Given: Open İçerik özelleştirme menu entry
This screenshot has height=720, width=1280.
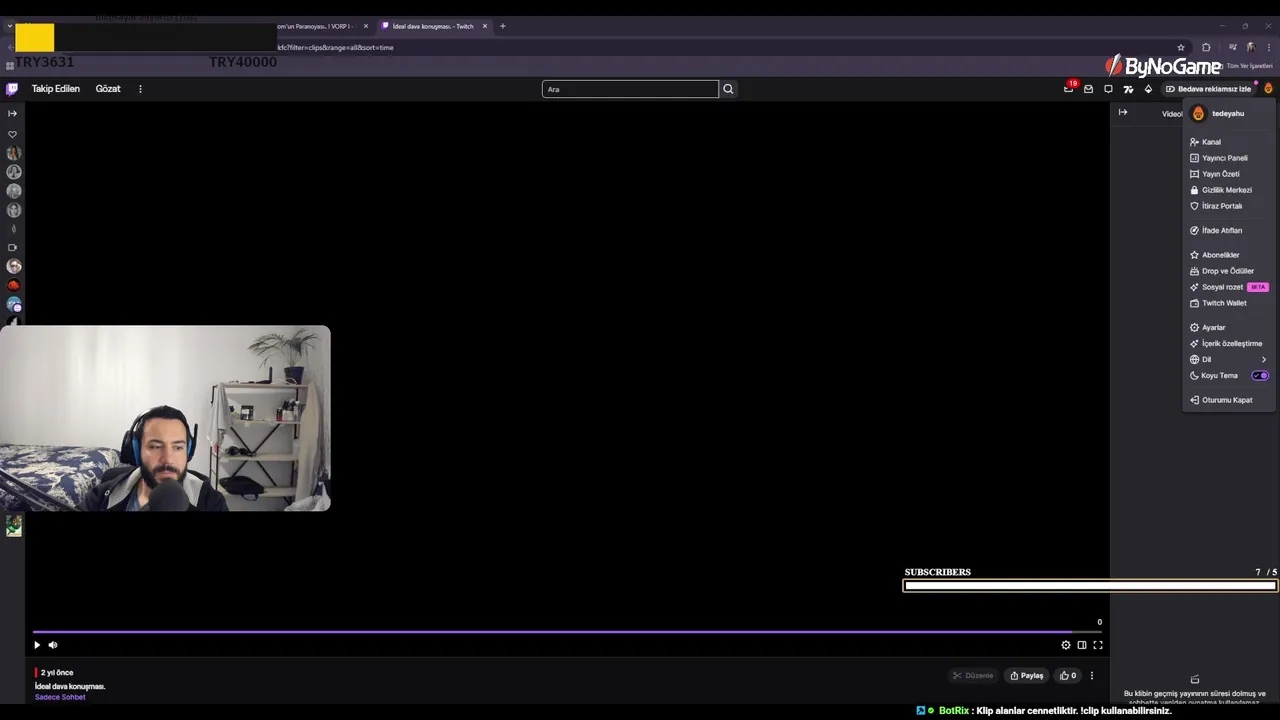Looking at the screenshot, I should [1230, 344].
